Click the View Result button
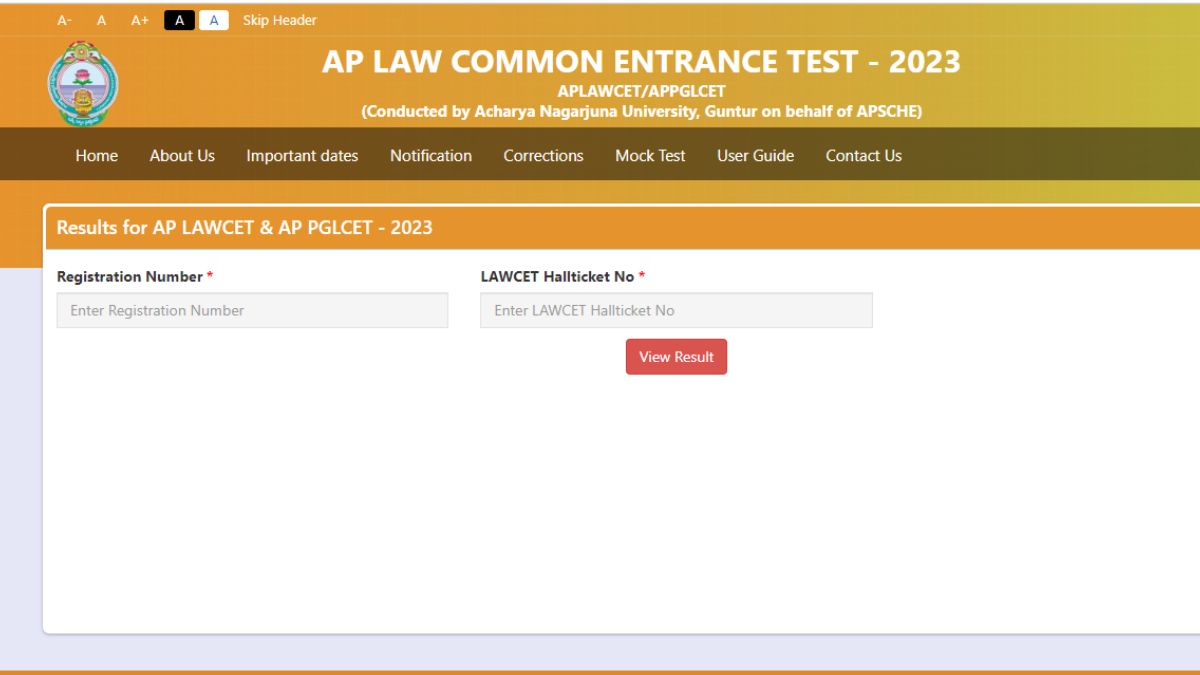This screenshot has height=675, width=1200. click(x=676, y=357)
